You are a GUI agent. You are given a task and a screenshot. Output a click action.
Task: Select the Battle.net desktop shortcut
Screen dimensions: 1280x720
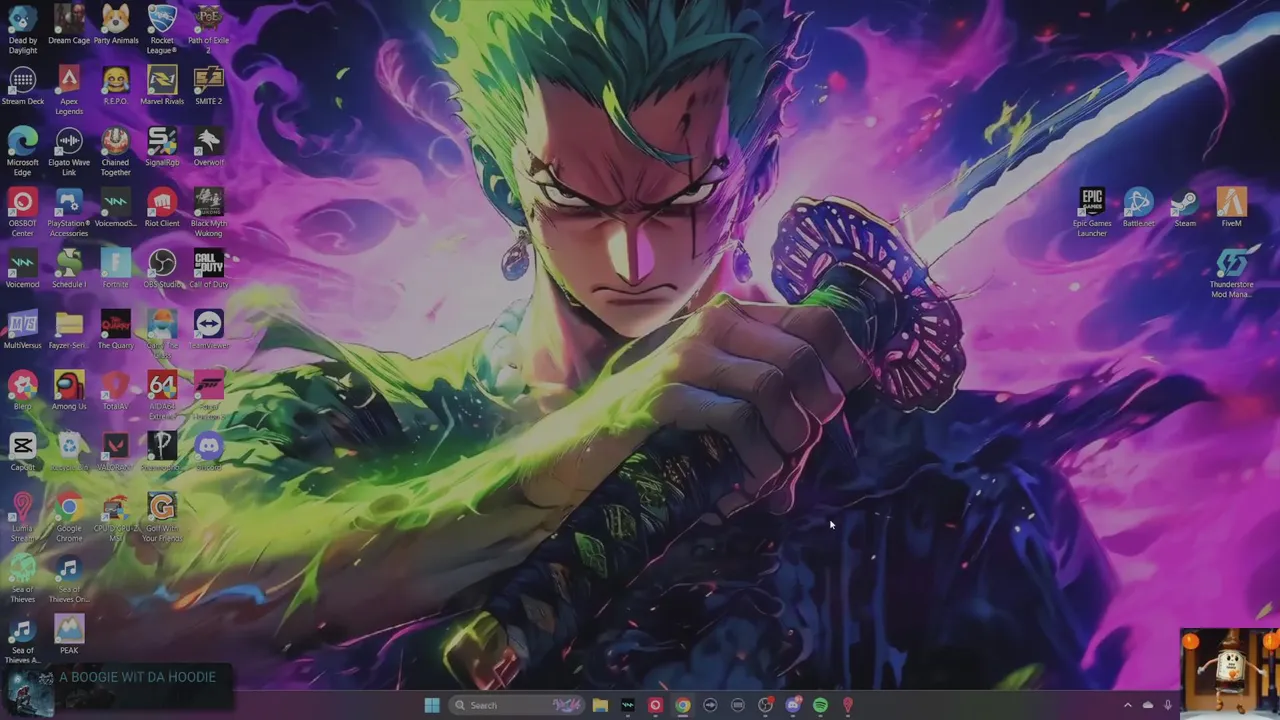(1138, 202)
